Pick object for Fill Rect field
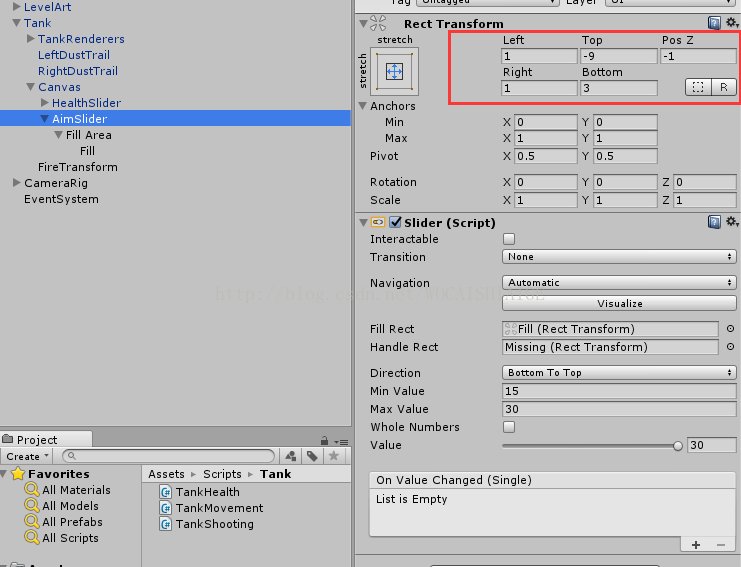This screenshot has width=741, height=567. point(730,329)
